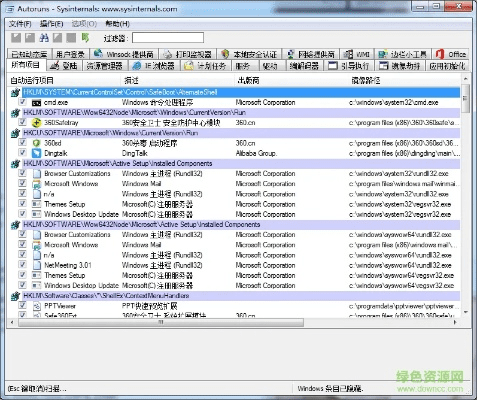This screenshot has width=477, height=400.
Task: Open the 用户登录 tab
Action: coord(70,54)
